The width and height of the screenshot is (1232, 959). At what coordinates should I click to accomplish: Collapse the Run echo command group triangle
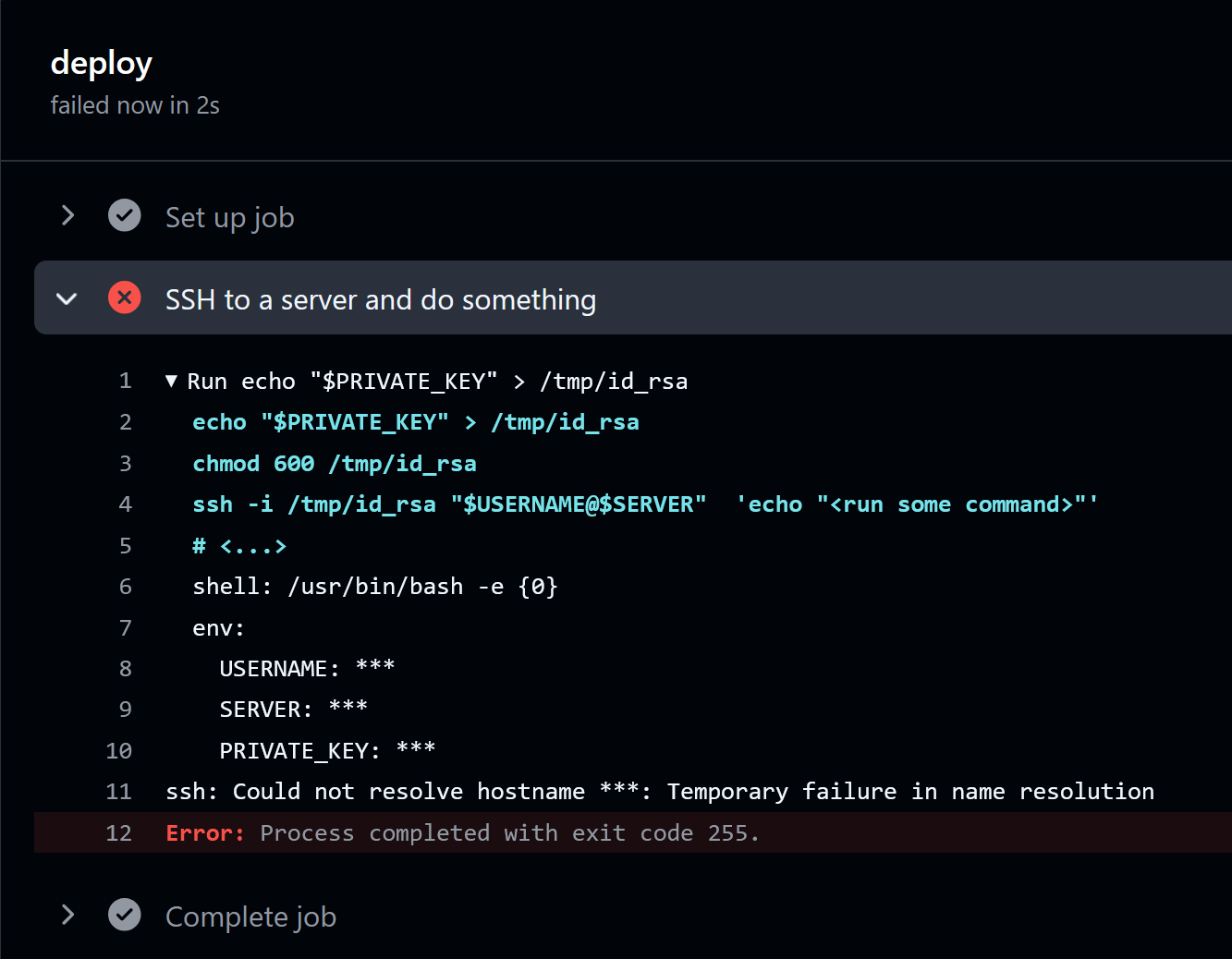(171, 380)
